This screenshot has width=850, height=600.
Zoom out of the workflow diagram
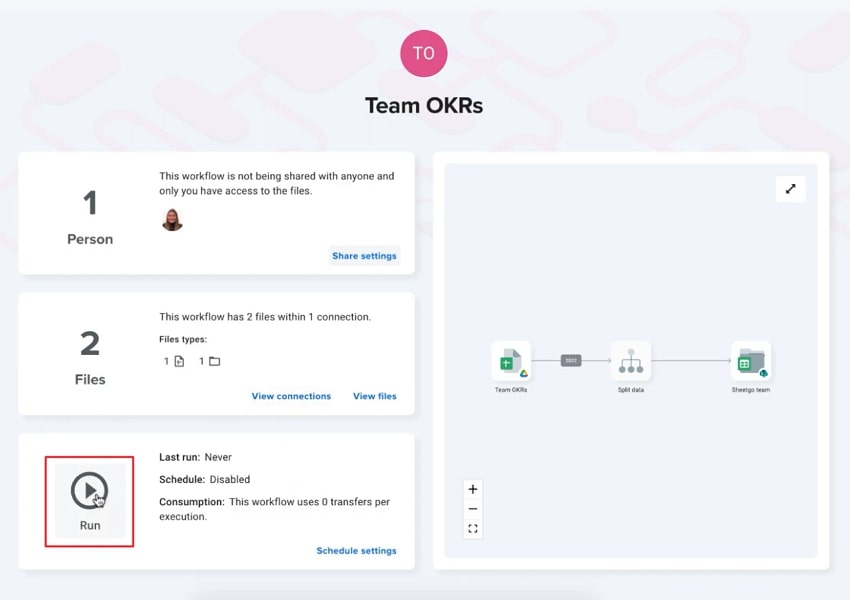pos(473,508)
